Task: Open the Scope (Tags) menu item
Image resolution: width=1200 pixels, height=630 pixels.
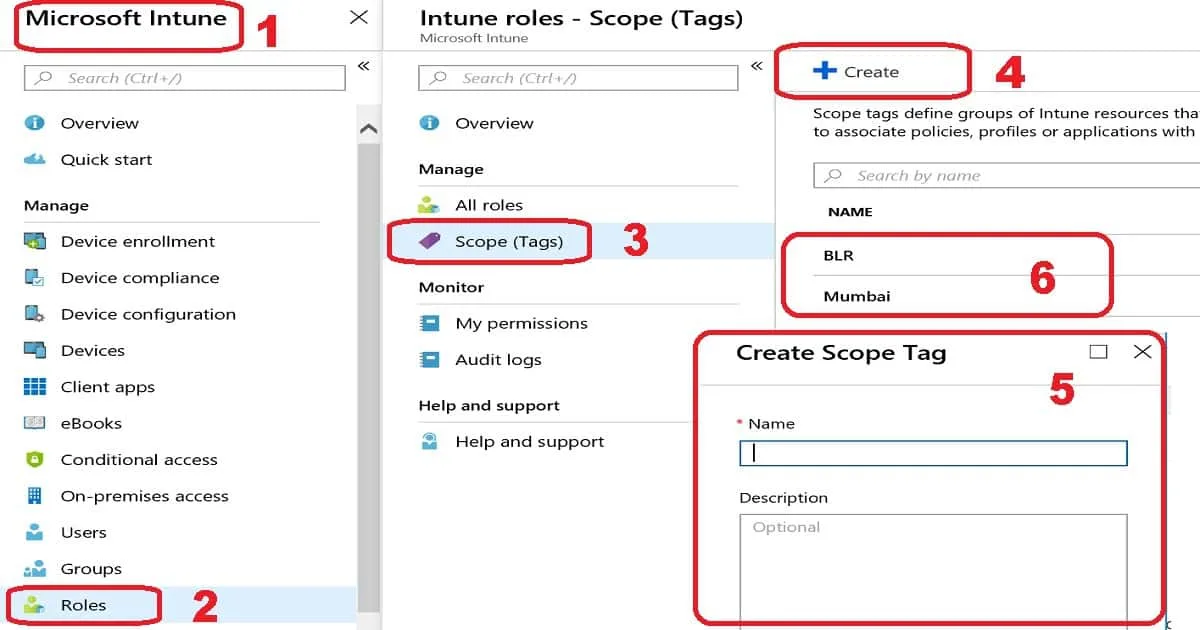Action: point(508,242)
